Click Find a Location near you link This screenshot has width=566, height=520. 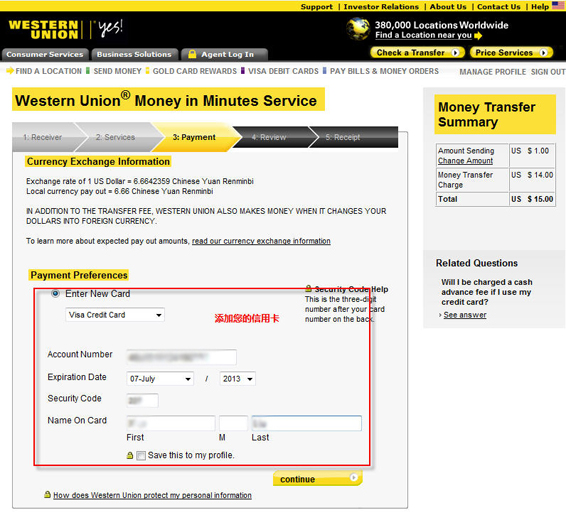click(423, 35)
